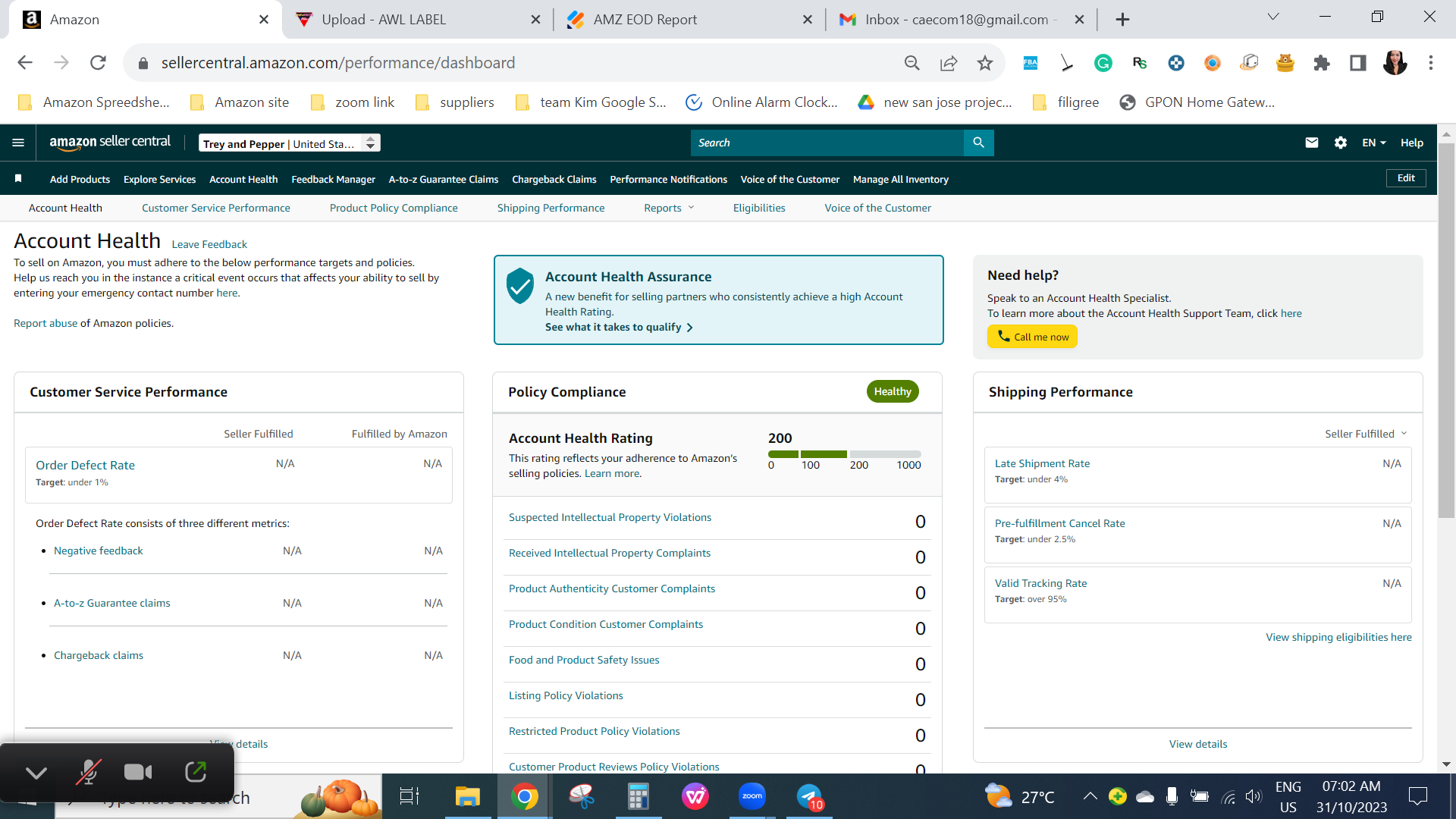The height and width of the screenshot is (819, 1456).
Task: Open the Seller Fulfilled shipping dropdown
Action: pyautogui.click(x=1366, y=434)
